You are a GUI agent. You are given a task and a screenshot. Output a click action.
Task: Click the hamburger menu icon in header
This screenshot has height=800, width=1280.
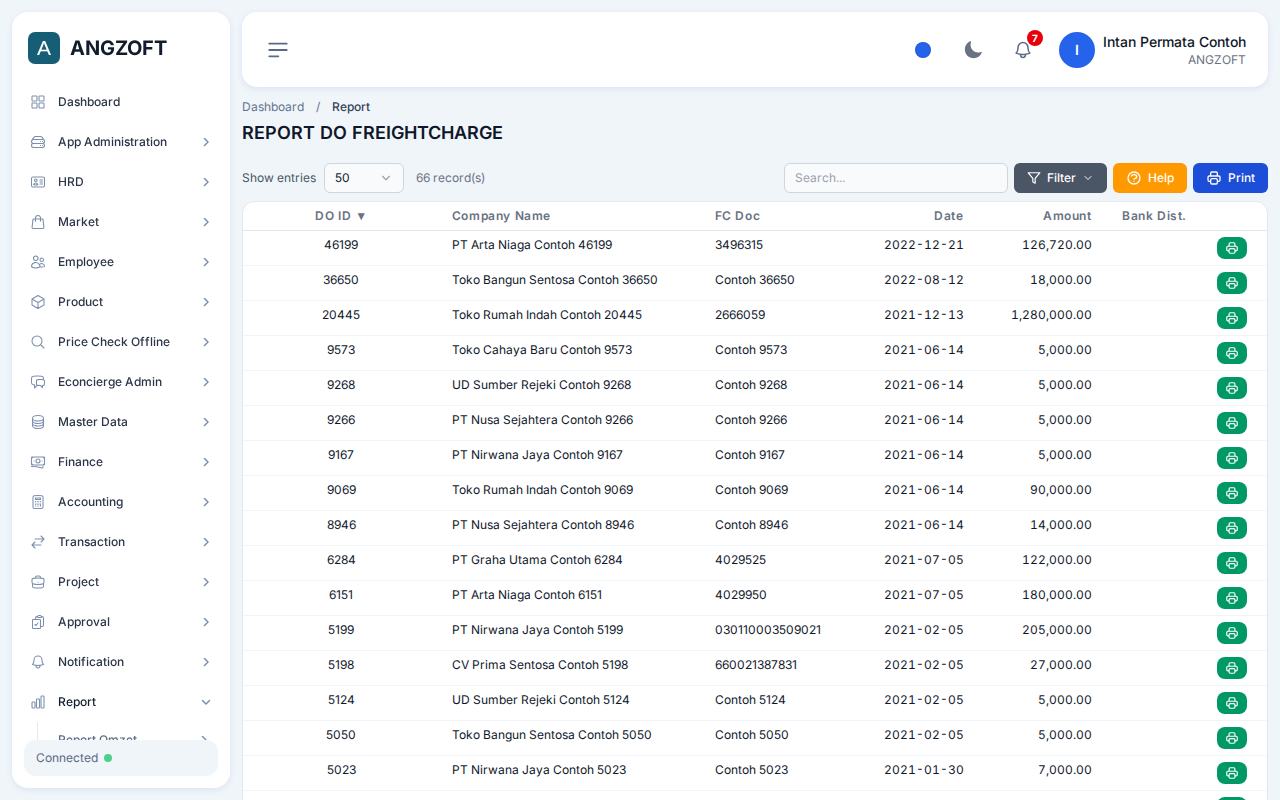coord(278,50)
